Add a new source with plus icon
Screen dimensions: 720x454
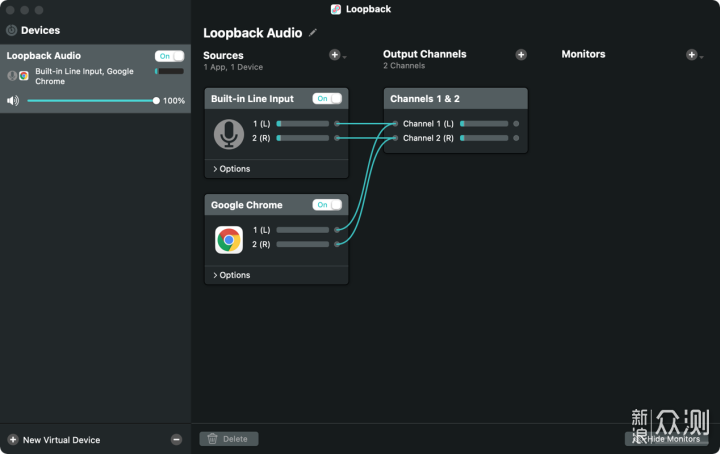[334, 55]
